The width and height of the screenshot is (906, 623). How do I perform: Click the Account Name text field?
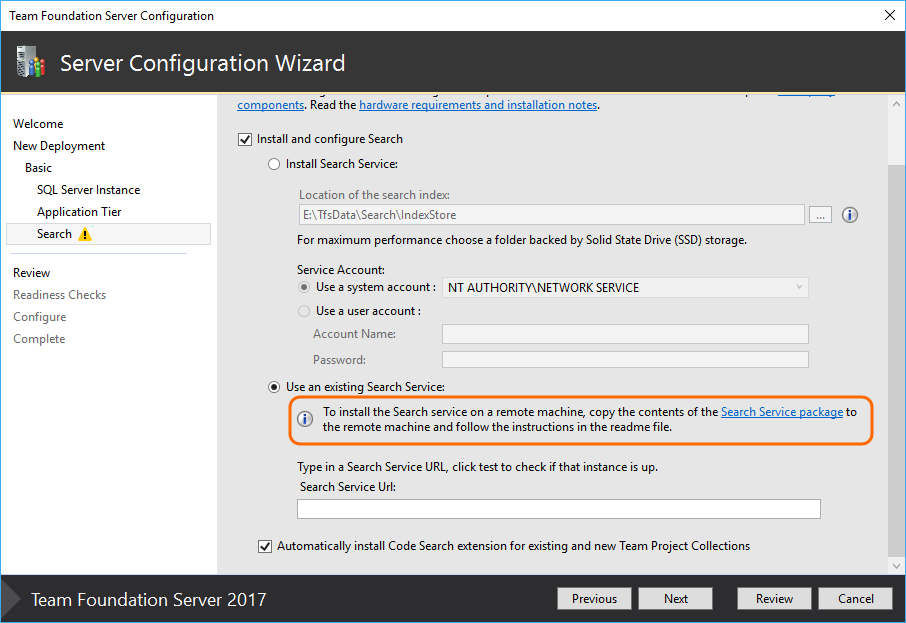tap(625, 334)
